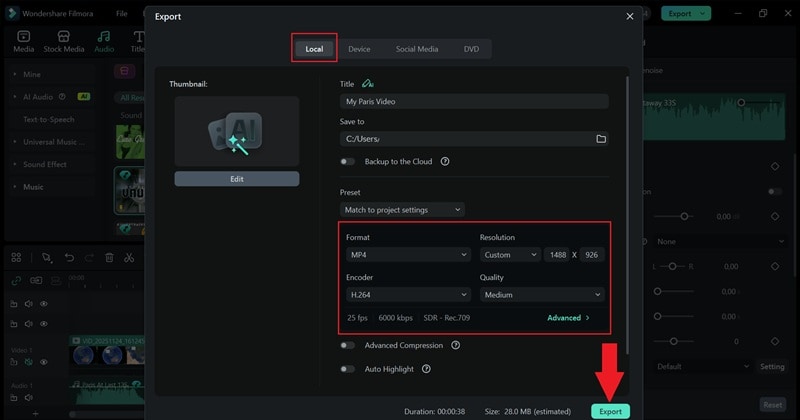This screenshot has height=420, width=800.
Task: Open the Default dropdown beside Setting
Action: click(x=702, y=366)
